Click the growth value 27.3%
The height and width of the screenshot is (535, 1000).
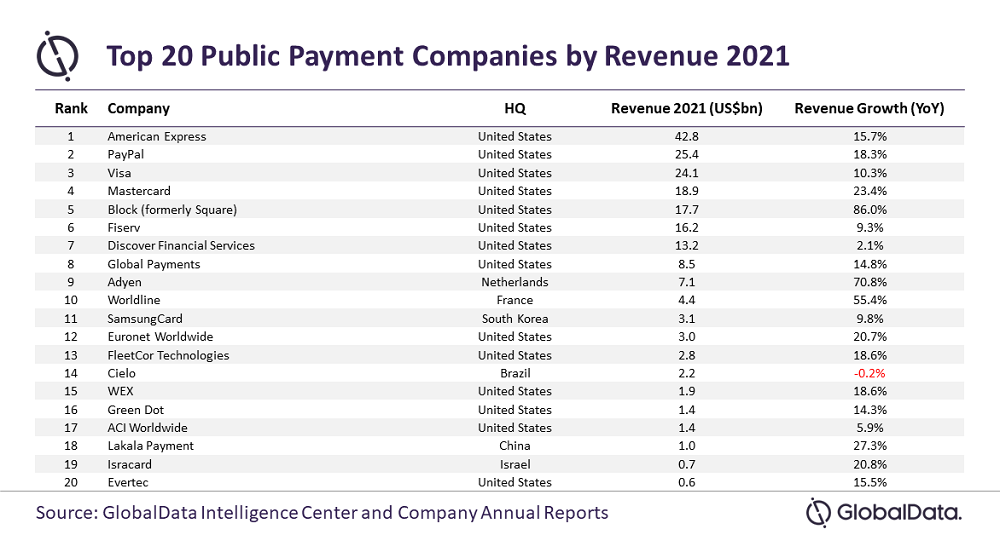pyautogui.click(x=869, y=446)
